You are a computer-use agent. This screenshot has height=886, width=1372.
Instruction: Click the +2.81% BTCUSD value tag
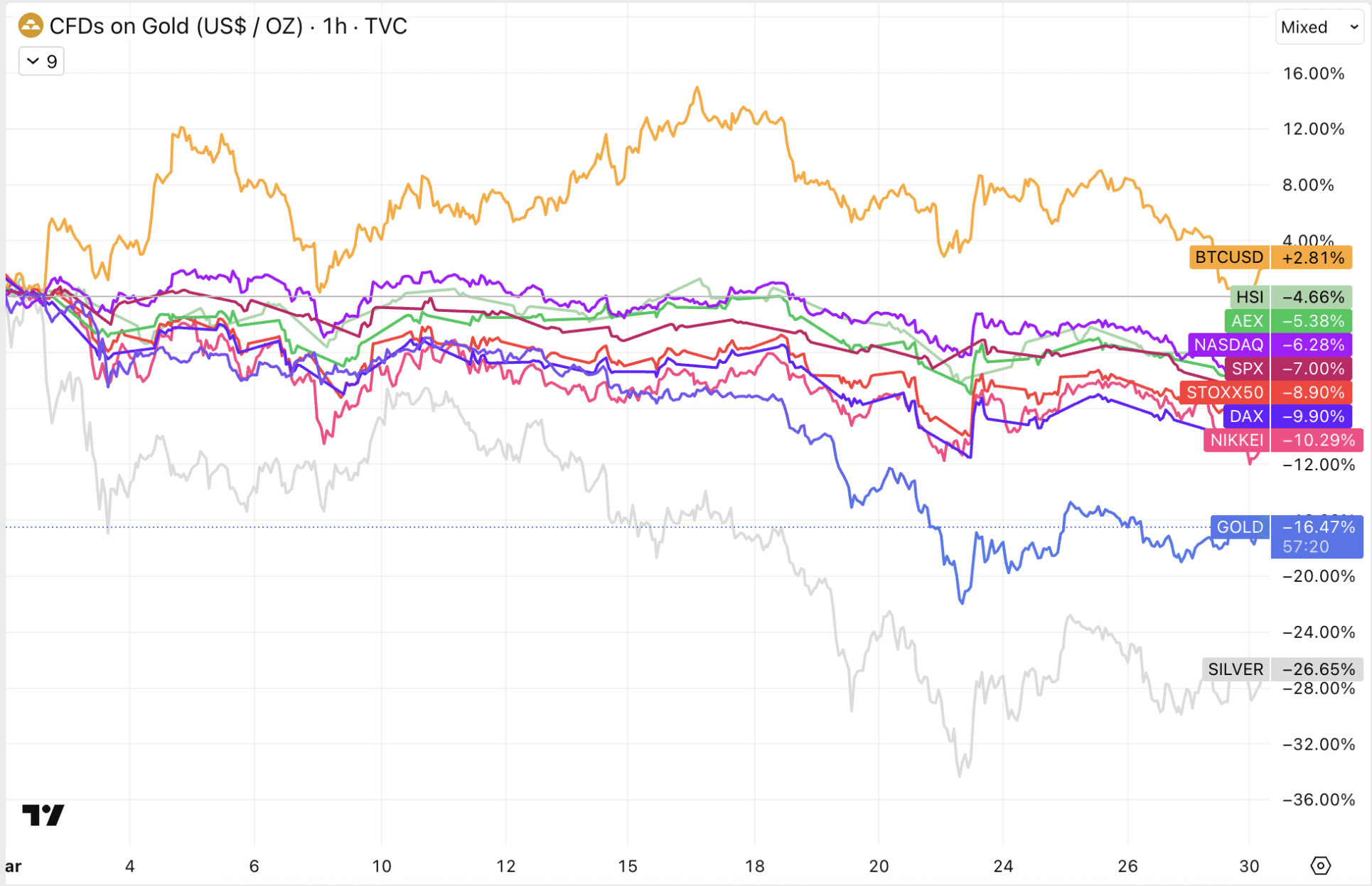pos(1313,257)
